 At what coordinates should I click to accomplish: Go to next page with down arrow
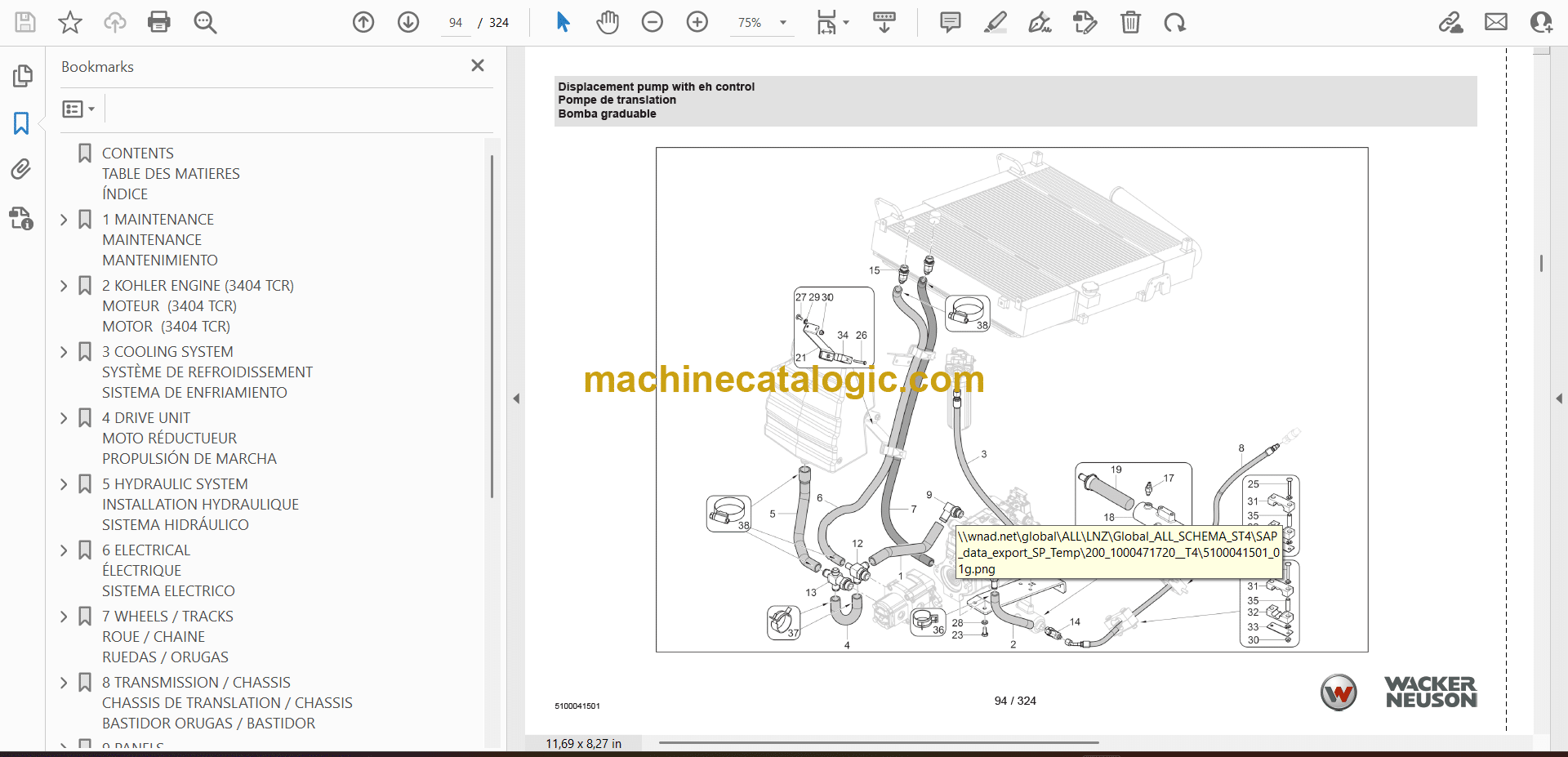tap(408, 22)
